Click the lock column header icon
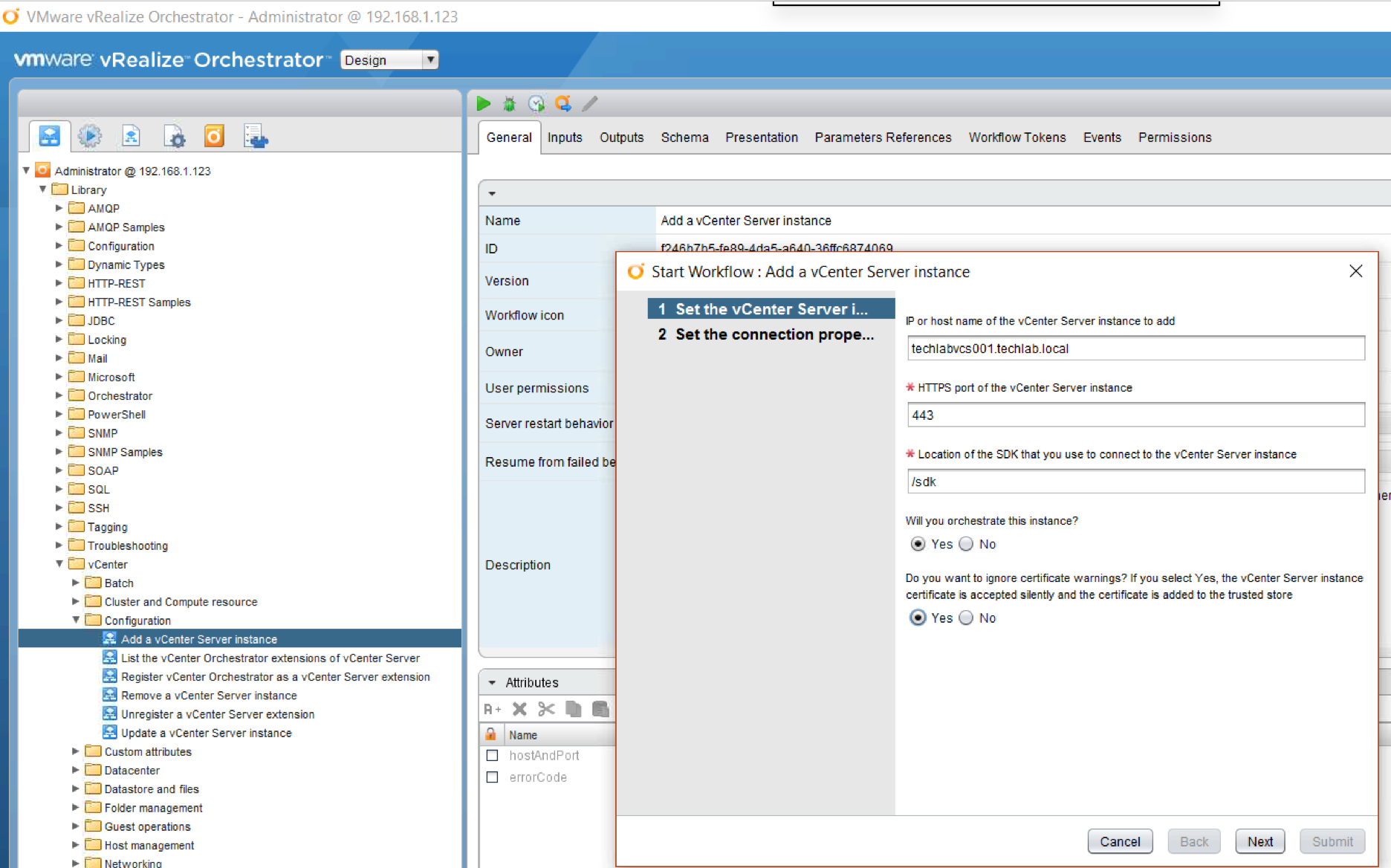 click(x=491, y=734)
